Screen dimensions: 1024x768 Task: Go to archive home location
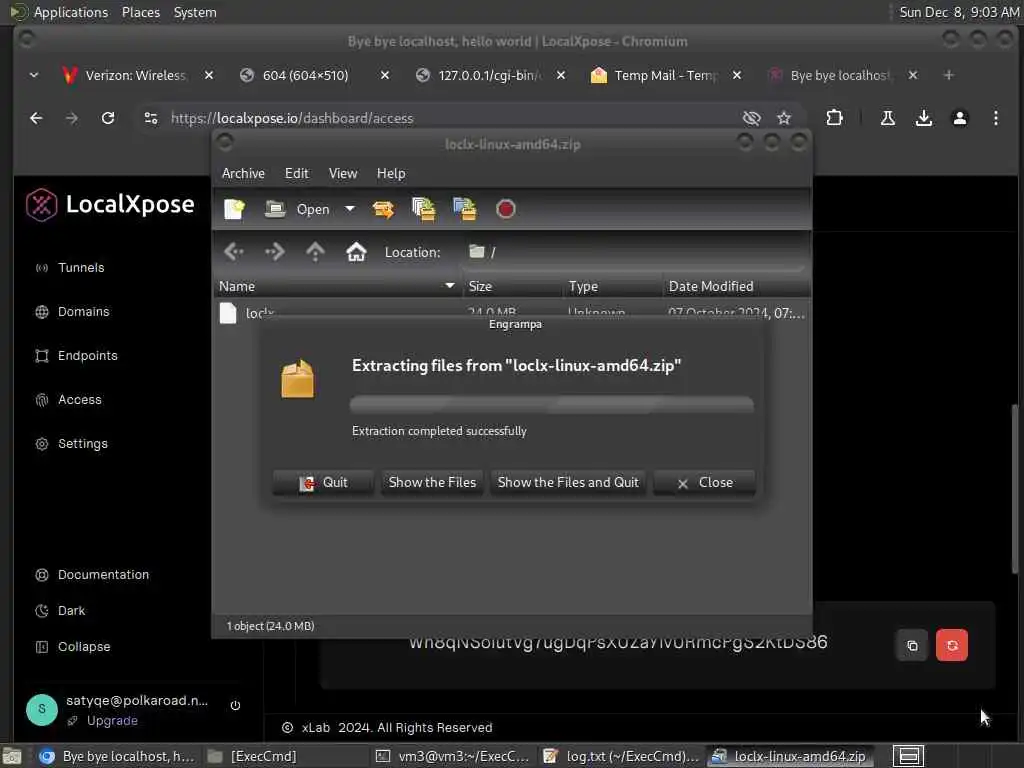356,251
